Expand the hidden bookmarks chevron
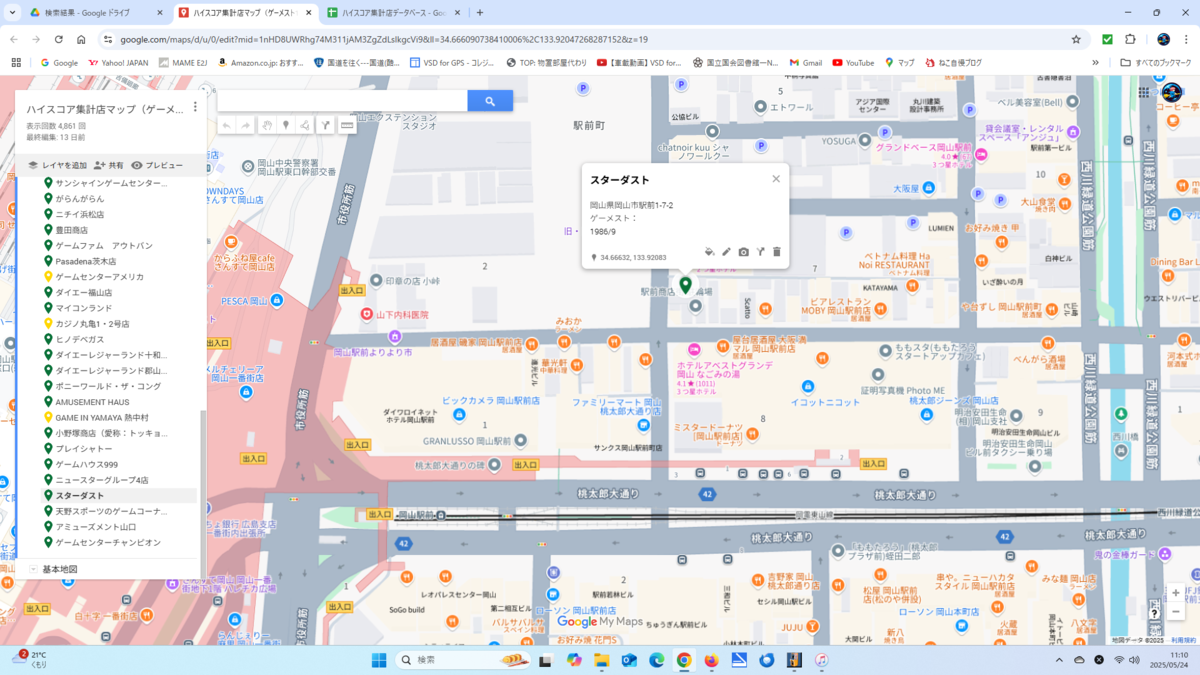Viewport: 1200px width, 675px height. pyautogui.click(x=1095, y=62)
